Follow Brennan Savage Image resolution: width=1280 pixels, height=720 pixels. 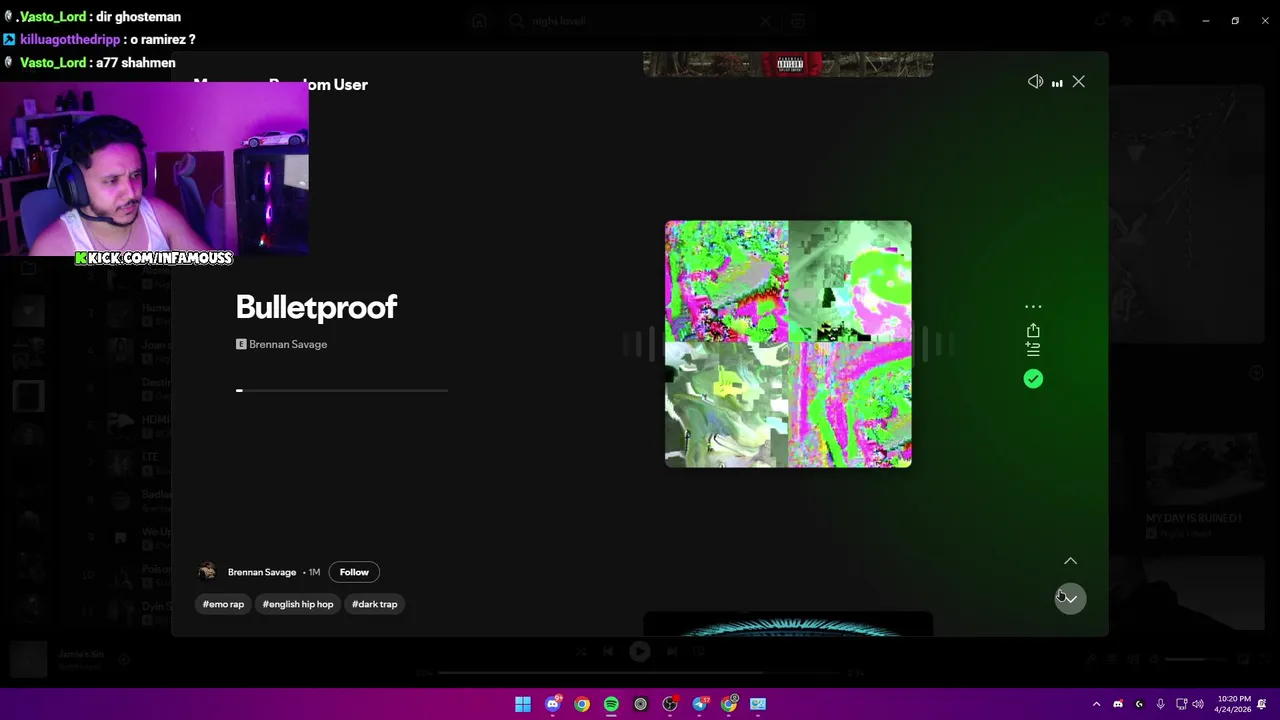click(x=354, y=572)
